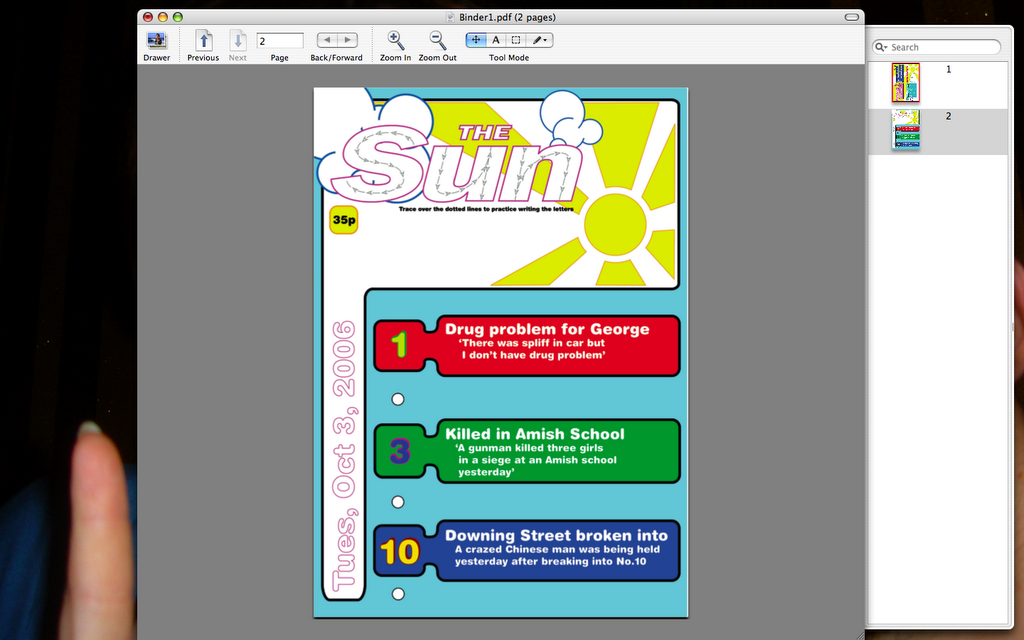Zoom Out of the document
Screen dimensions: 1024x640
pos(438,40)
